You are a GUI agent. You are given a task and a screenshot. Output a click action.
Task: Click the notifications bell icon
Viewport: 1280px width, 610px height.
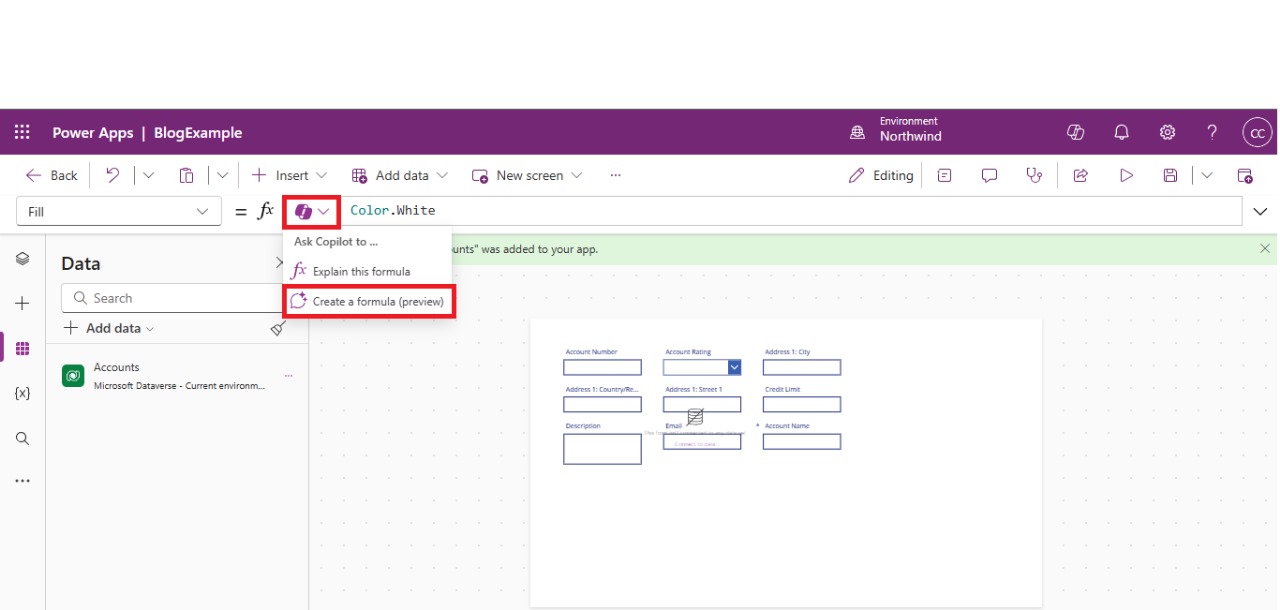pyautogui.click(x=1121, y=132)
